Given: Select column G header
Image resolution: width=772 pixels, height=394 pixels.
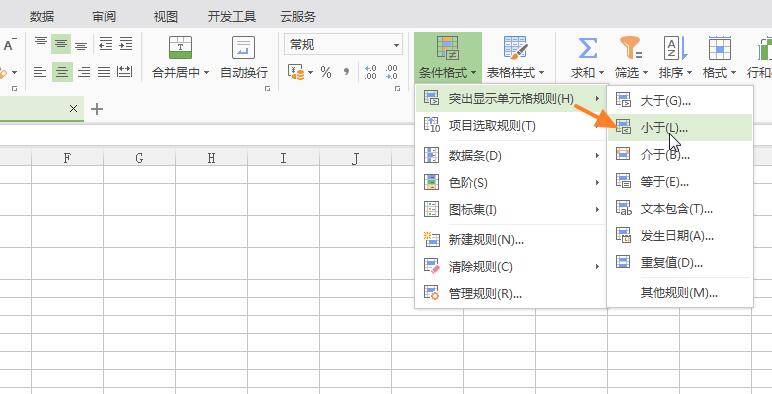Looking at the screenshot, I should 139,158.
